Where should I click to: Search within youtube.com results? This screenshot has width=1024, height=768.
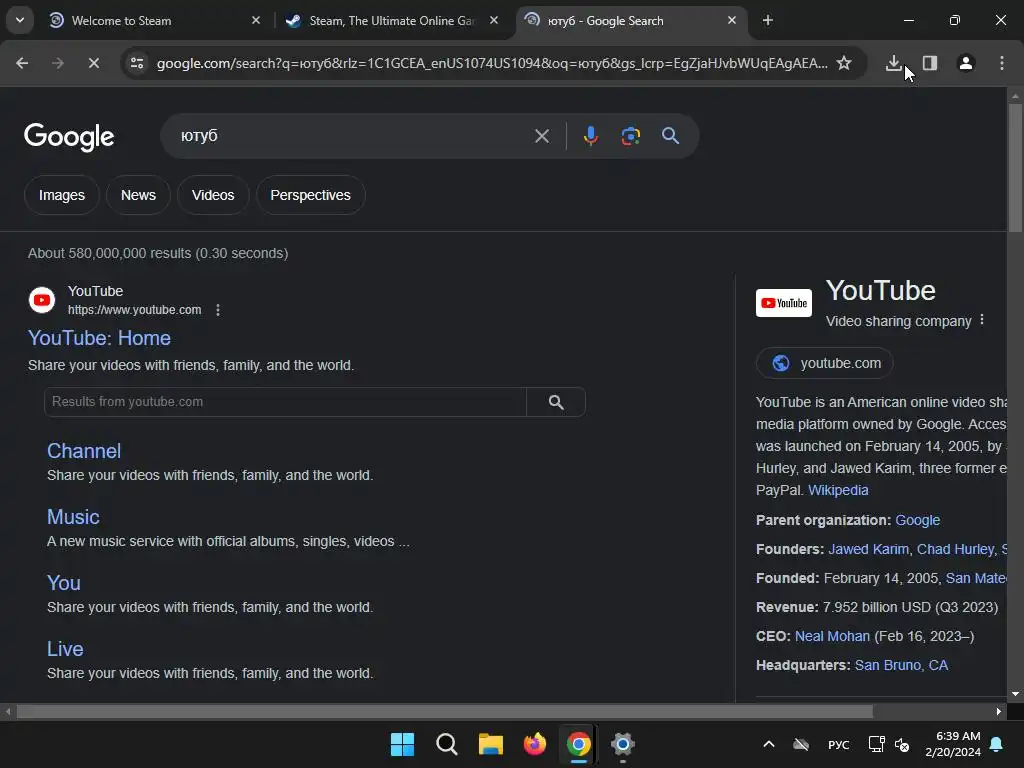click(x=556, y=402)
